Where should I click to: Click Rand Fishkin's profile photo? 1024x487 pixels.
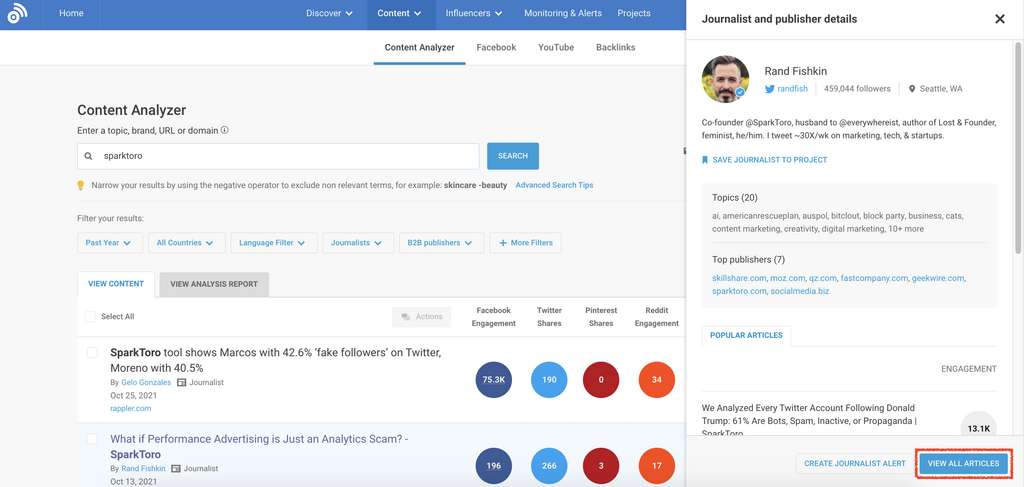pyautogui.click(x=725, y=79)
